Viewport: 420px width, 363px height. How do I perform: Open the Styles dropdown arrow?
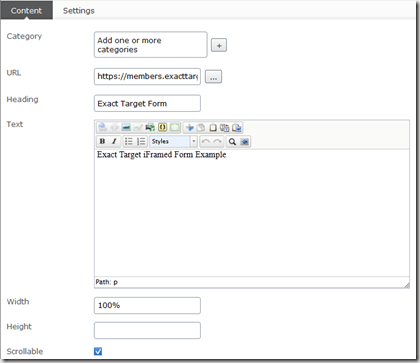pos(194,141)
